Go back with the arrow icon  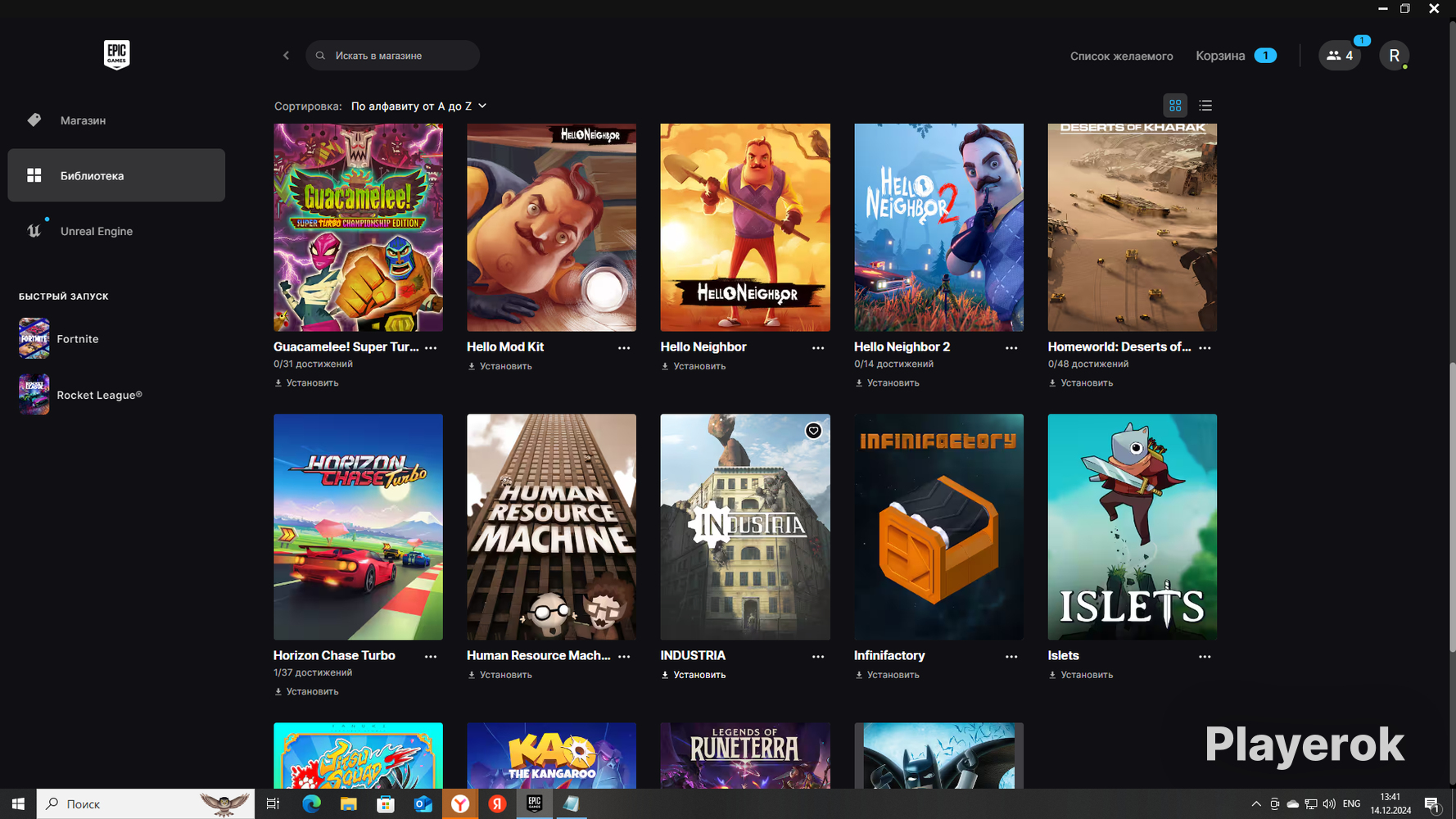[286, 56]
